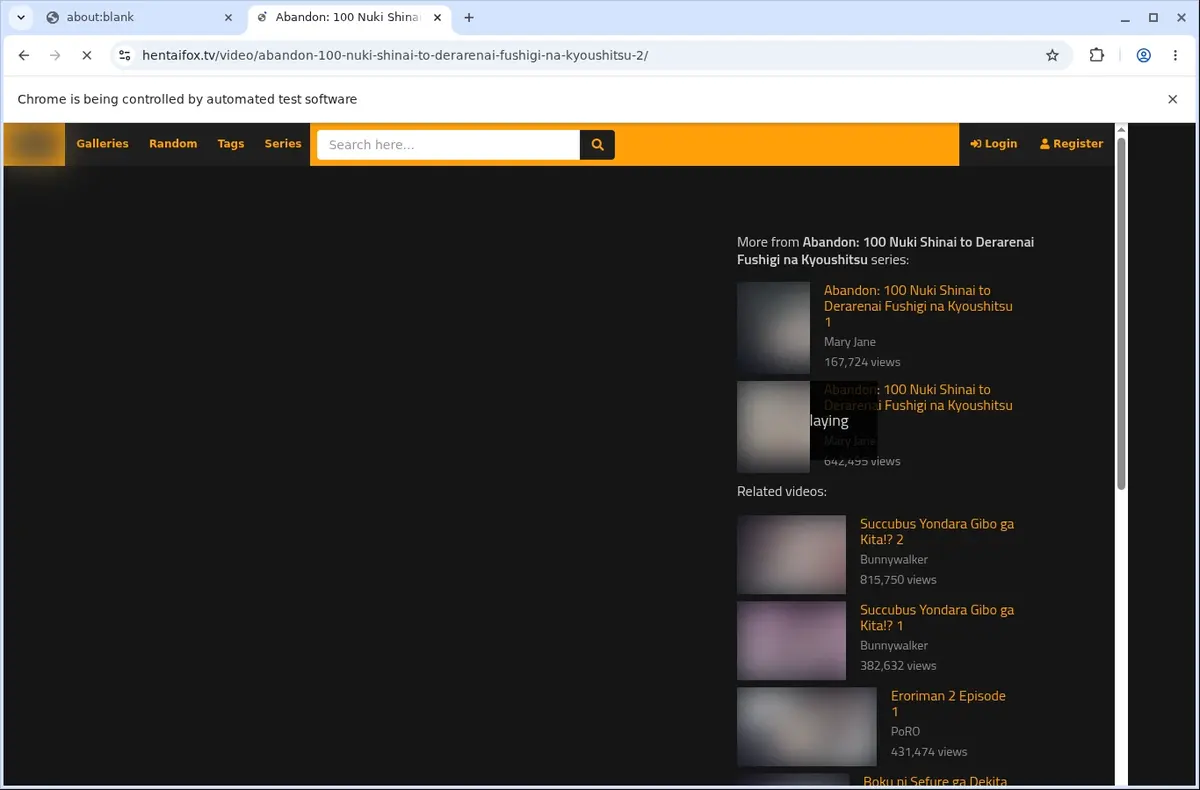
Task: Open Chrome's three-dot menu
Action: (x=1174, y=55)
